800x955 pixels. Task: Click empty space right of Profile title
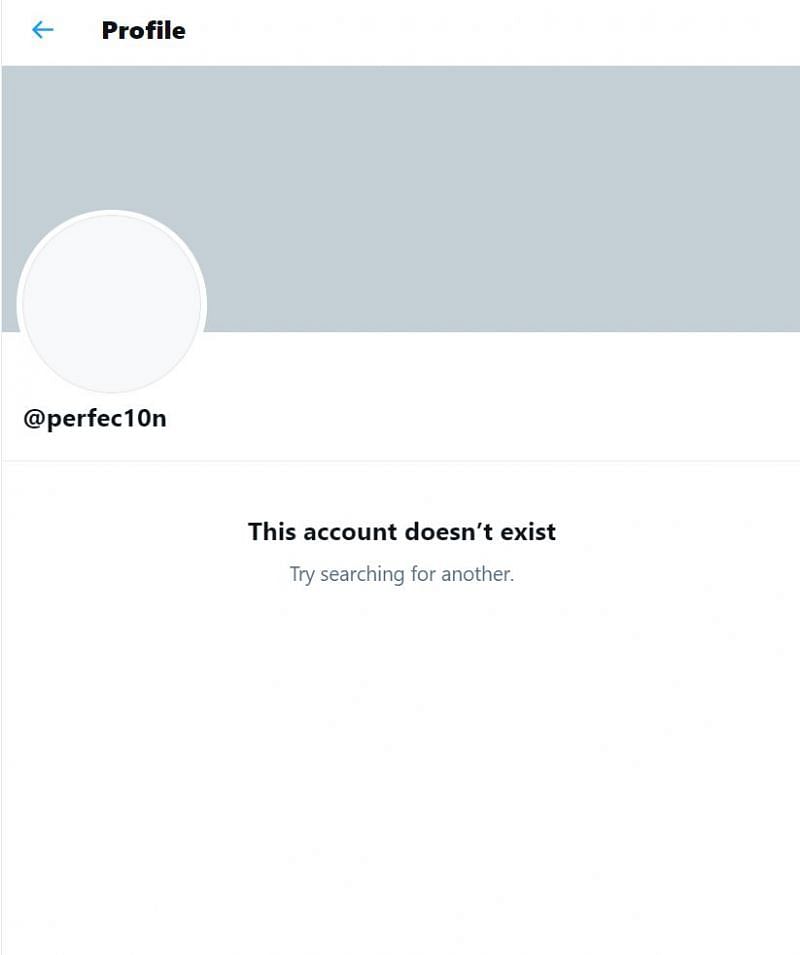click(x=487, y=30)
